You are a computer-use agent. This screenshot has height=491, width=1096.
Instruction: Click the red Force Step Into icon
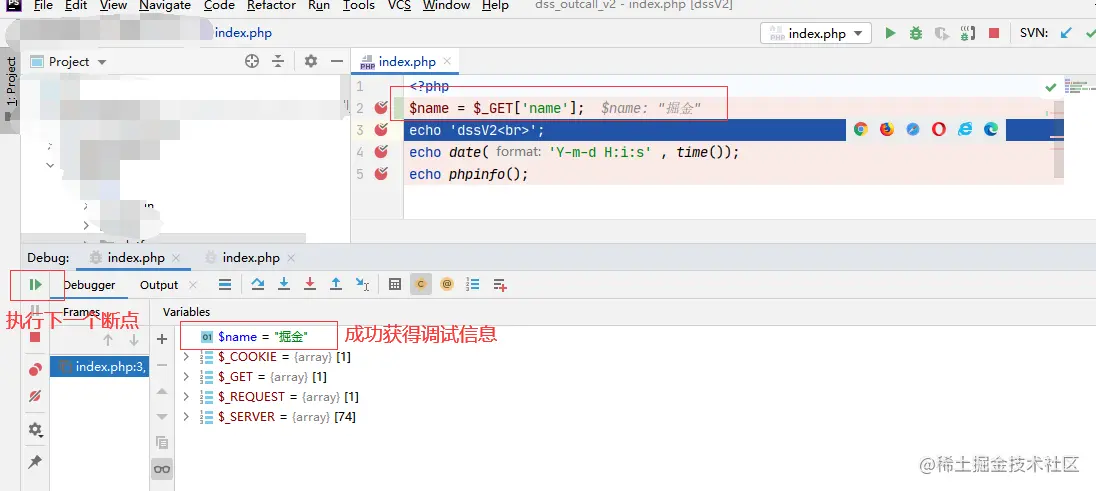310,284
